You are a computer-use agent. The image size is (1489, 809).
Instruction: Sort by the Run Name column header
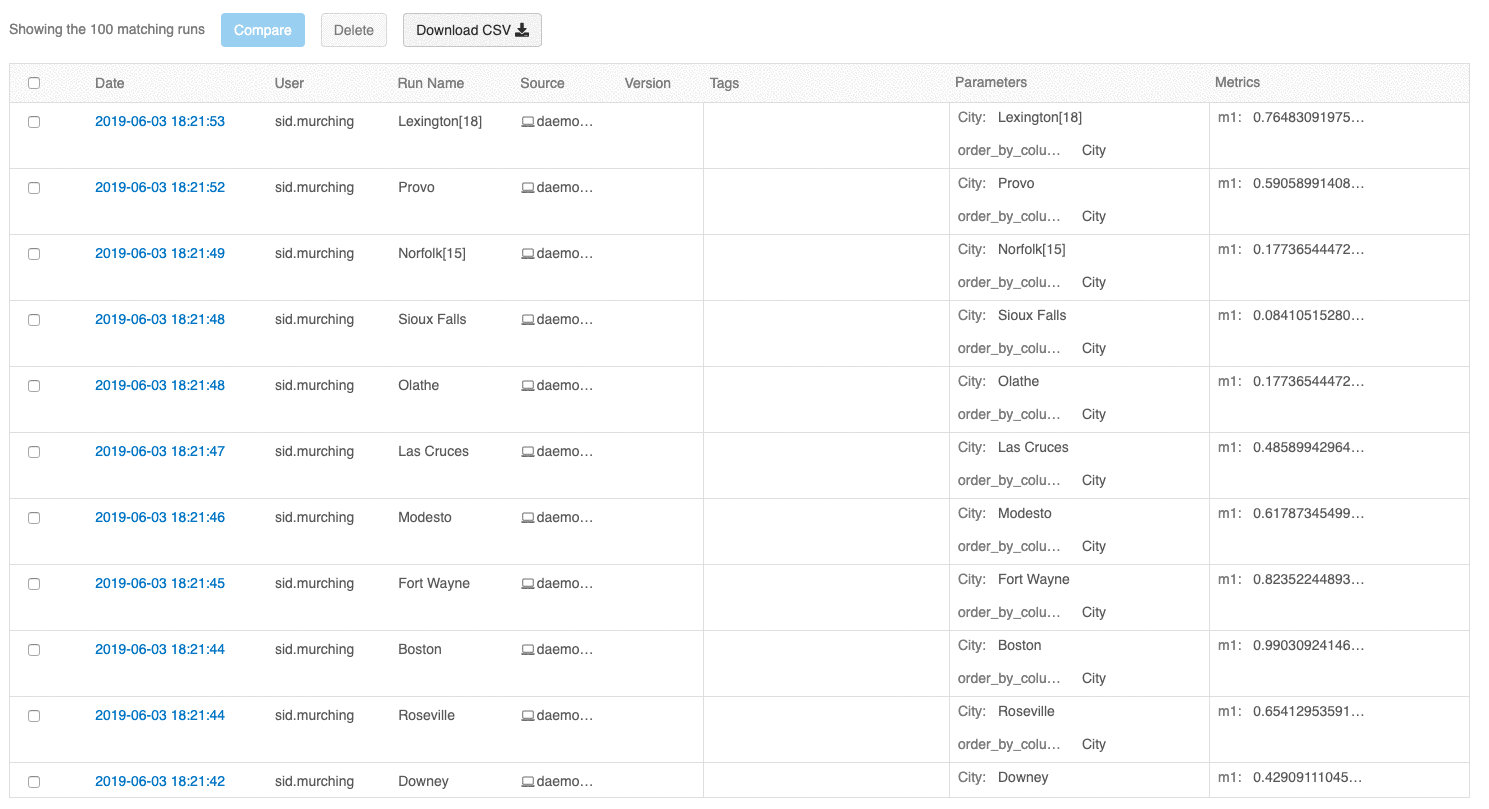(430, 83)
